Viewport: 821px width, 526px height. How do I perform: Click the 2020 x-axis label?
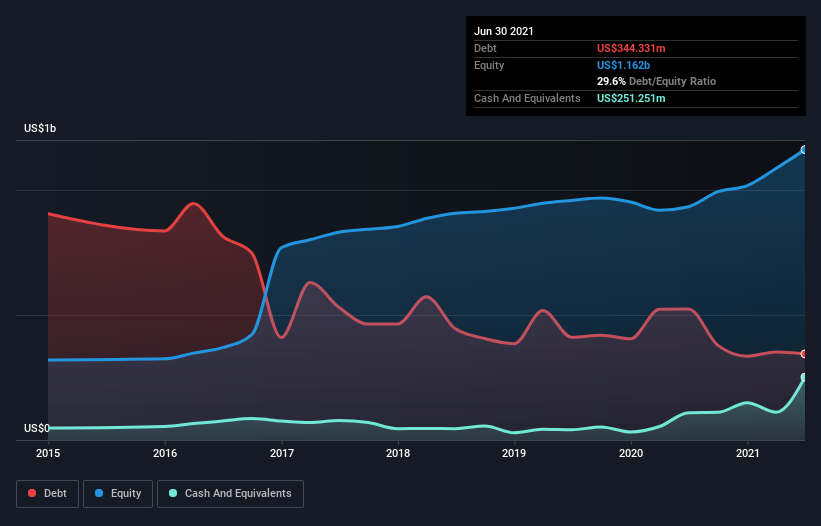(x=631, y=453)
